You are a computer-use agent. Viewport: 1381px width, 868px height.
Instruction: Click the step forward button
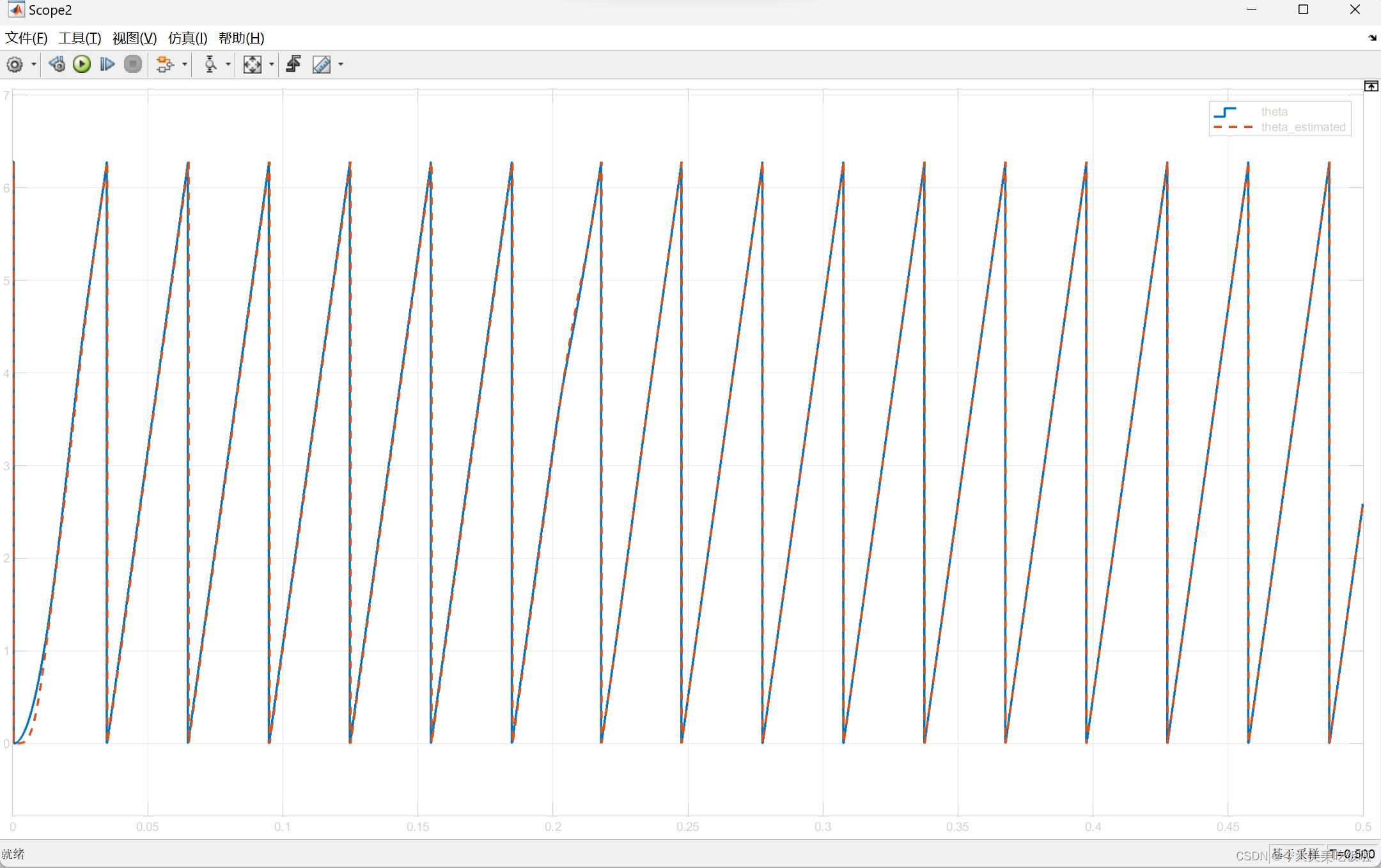click(x=107, y=64)
